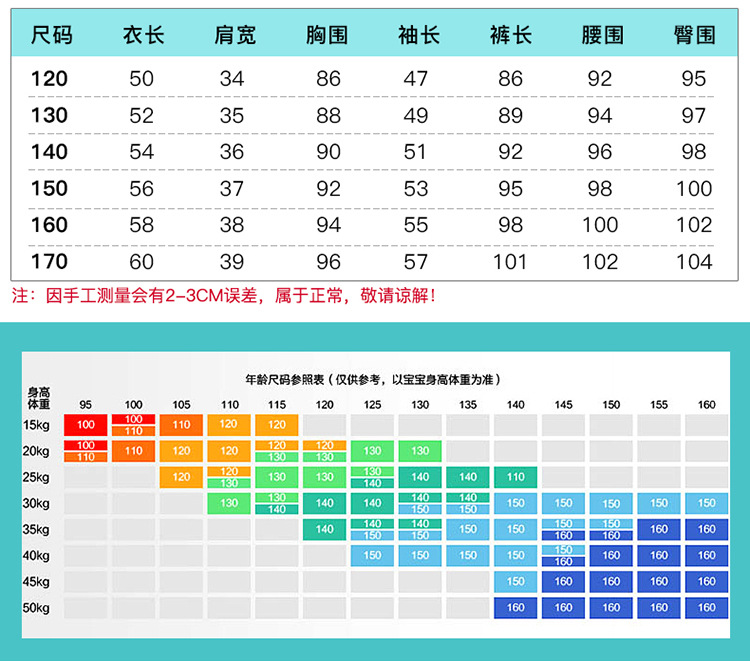Select the 肩宽 column header
Image resolution: width=750 pixels, height=661 pixels.
coord(235,35)
